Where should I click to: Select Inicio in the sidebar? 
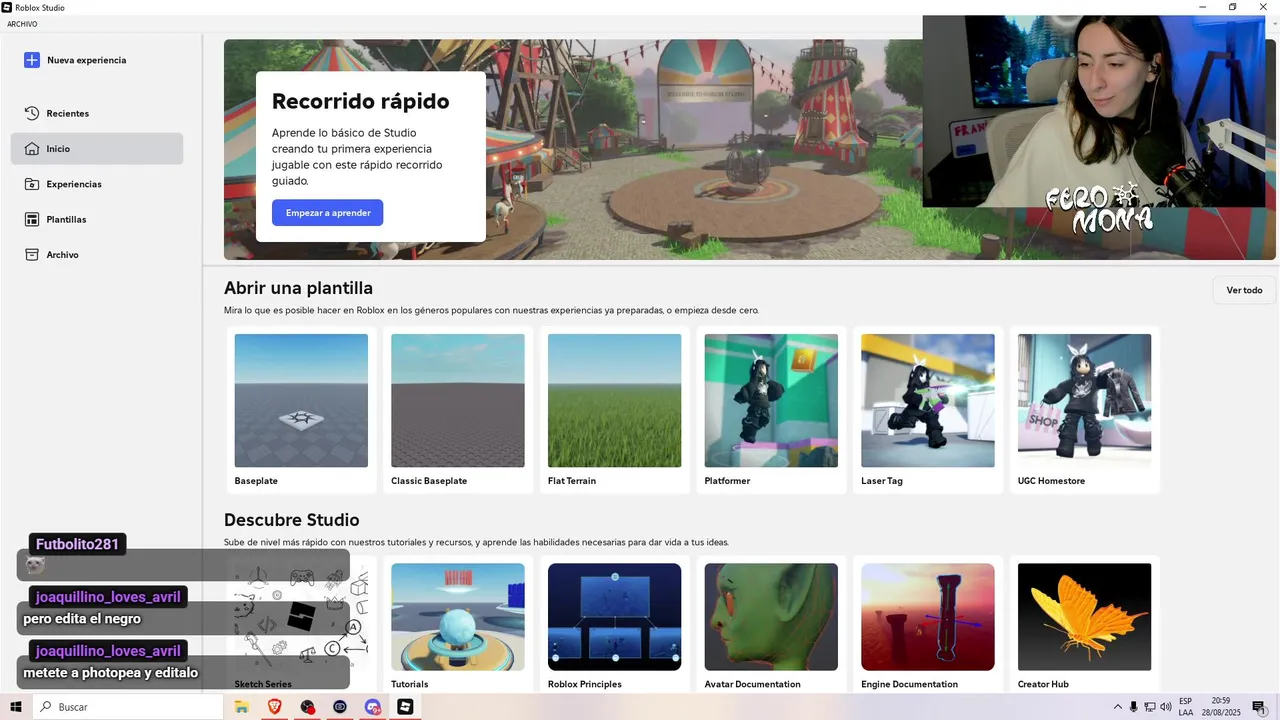tap(97, 148)
